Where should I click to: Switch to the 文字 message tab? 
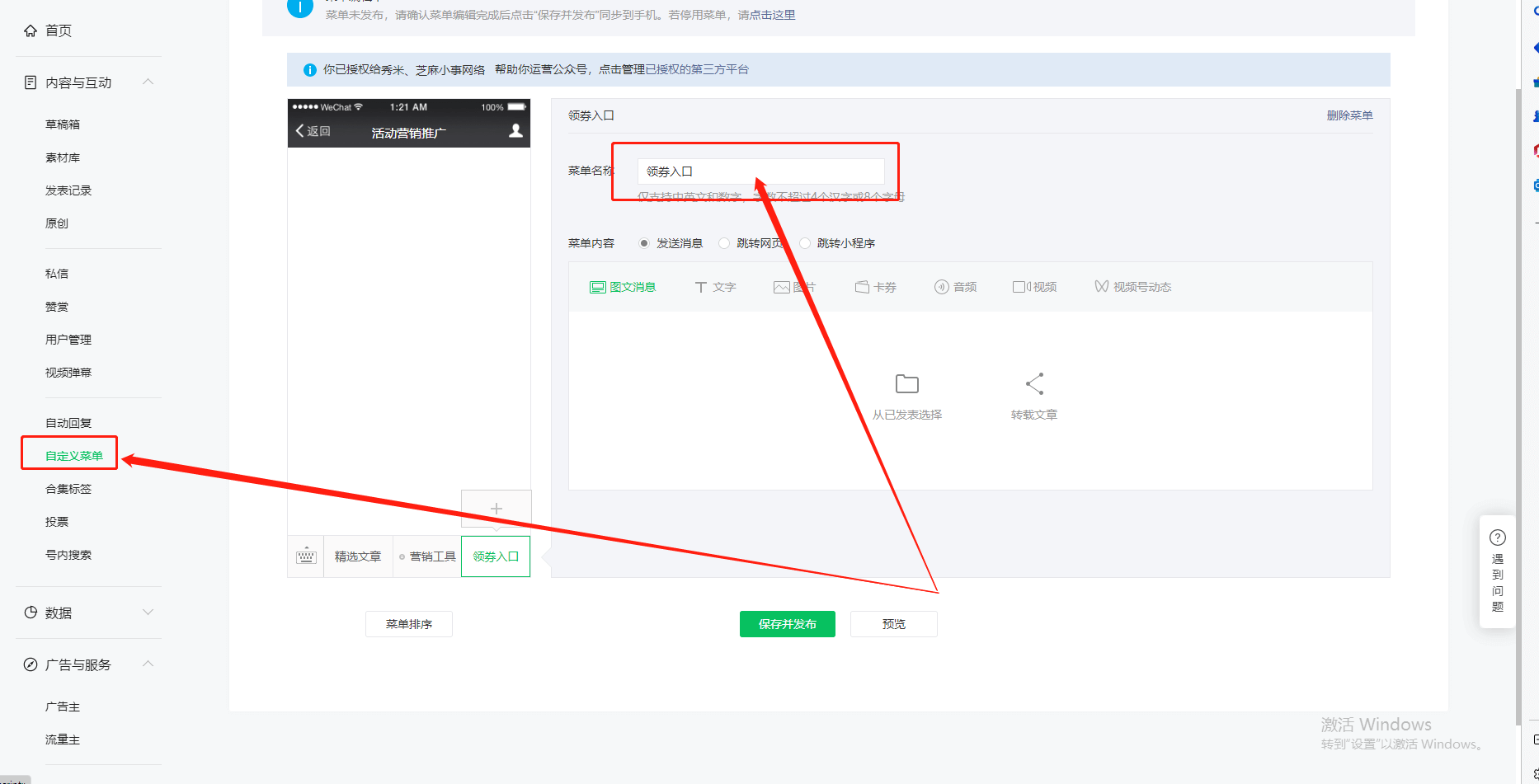coord(715,287)
